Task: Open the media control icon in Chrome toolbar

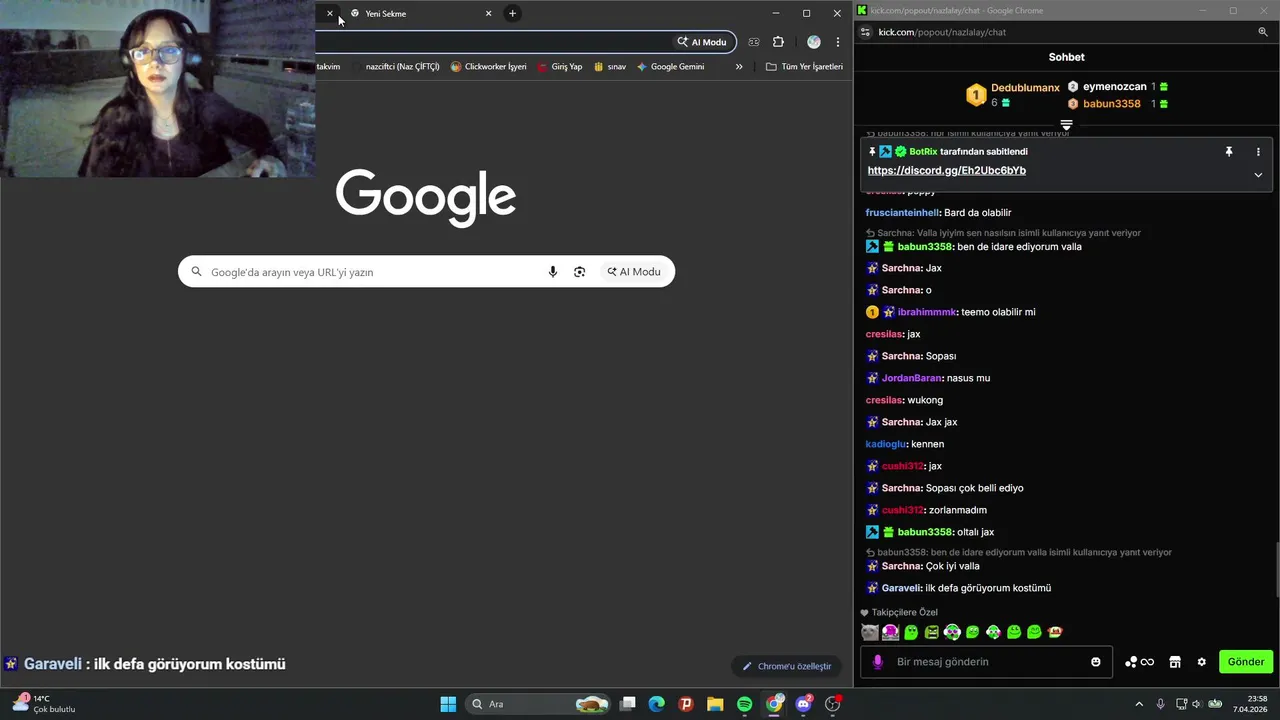Action: 754,42
